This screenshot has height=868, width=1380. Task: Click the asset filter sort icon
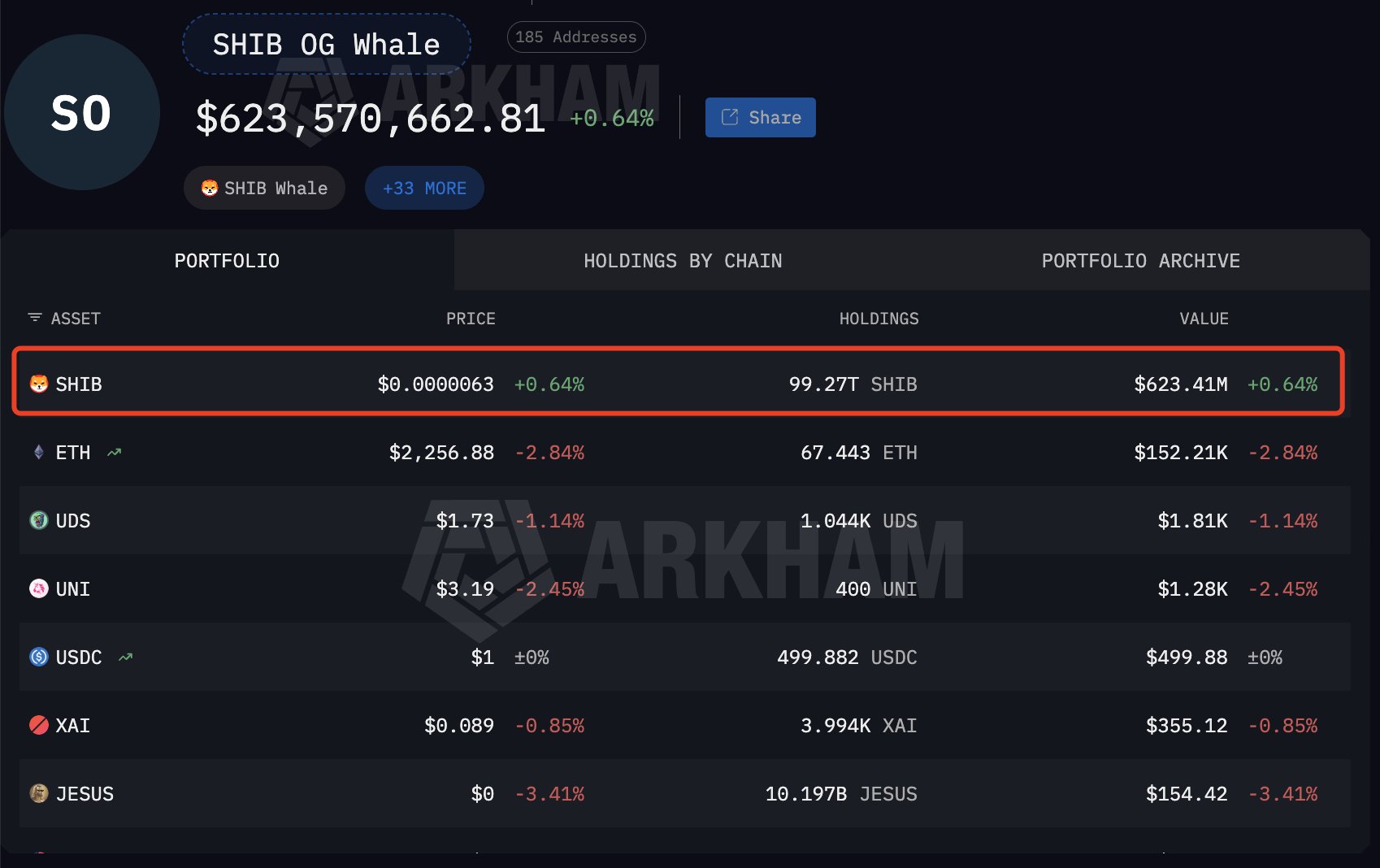click(34, 318)
